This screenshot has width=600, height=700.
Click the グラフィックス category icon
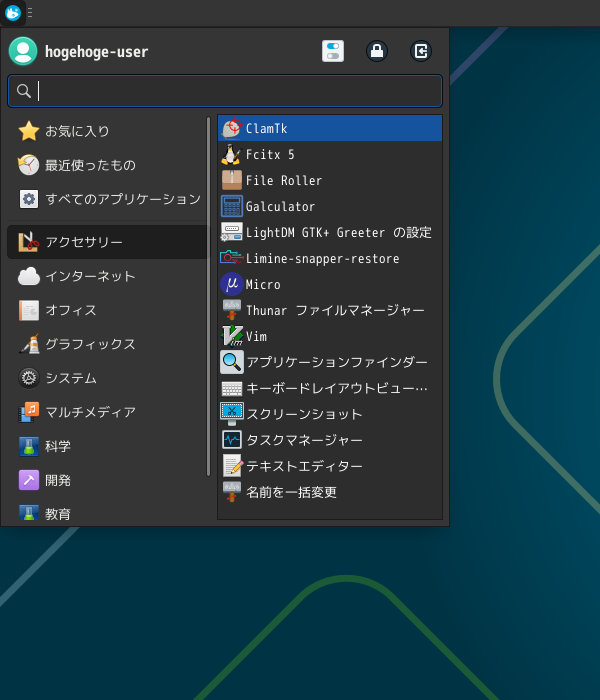coord(29,344)
